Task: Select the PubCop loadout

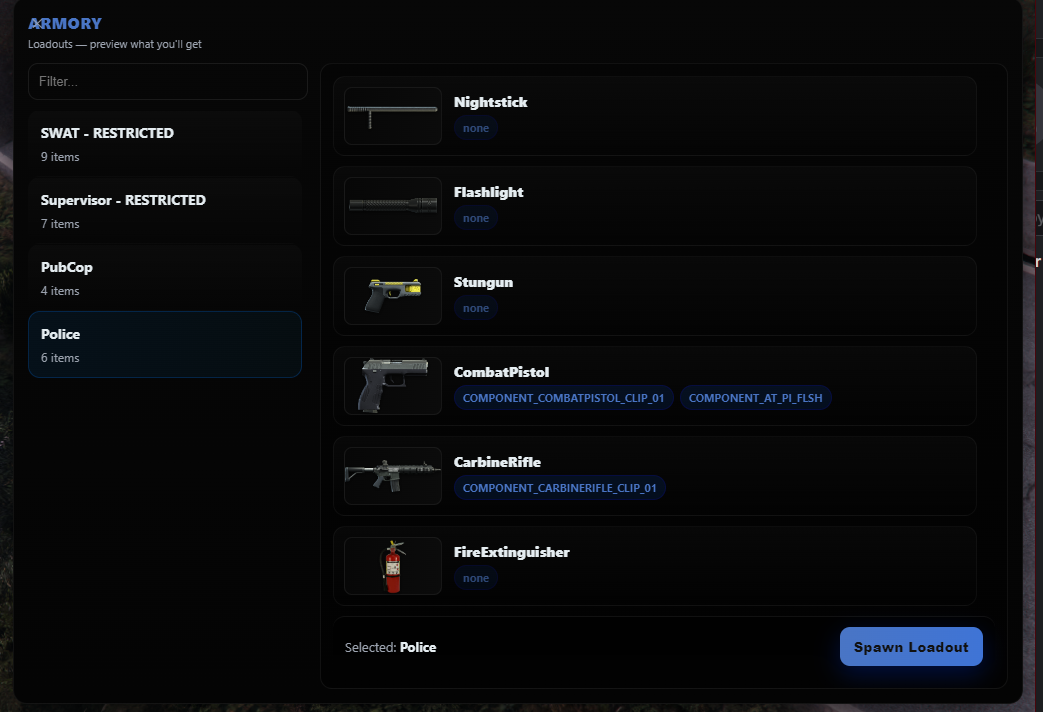Action: 165,277
